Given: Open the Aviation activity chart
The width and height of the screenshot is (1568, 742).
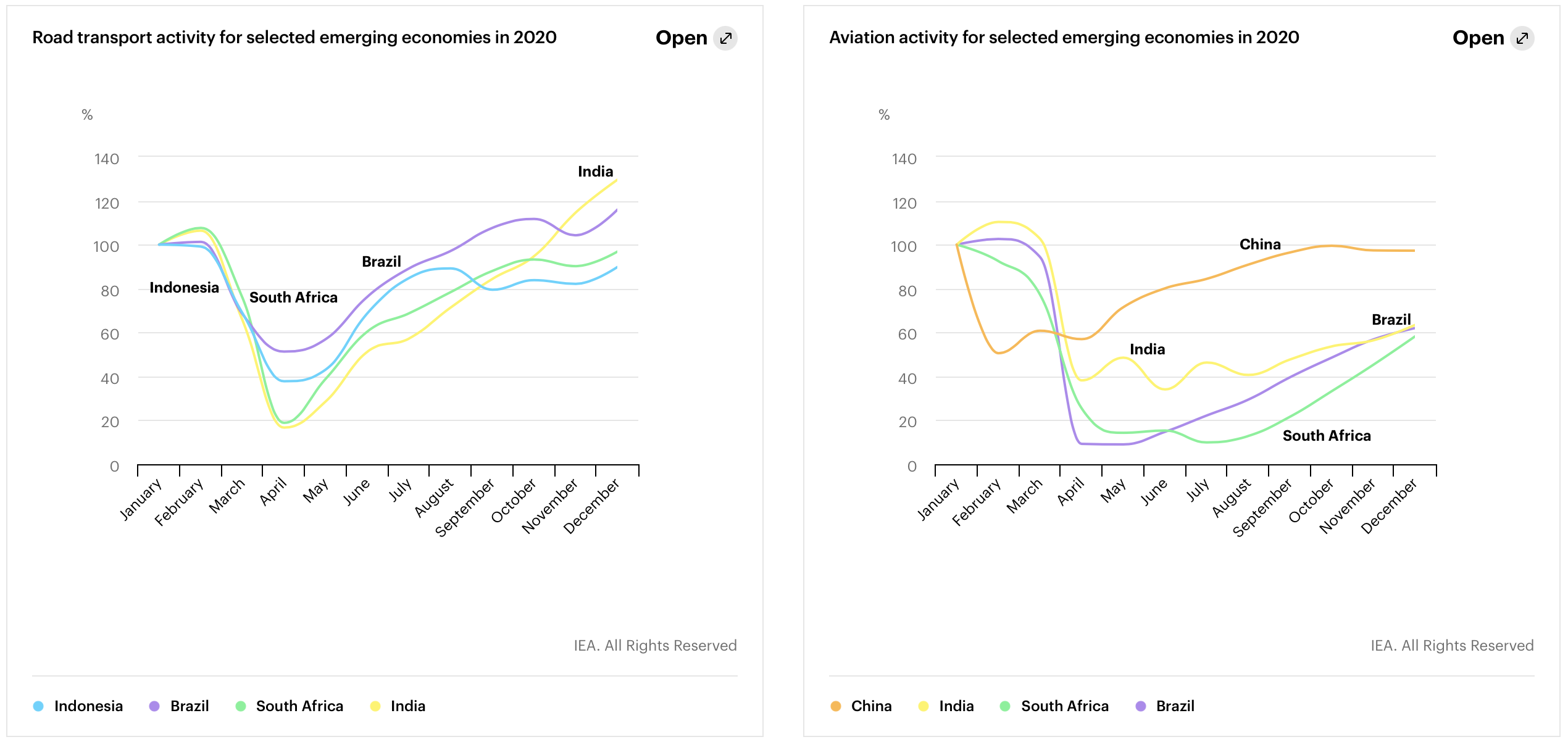Looking at the screenshot, I should pos(1478,38).
